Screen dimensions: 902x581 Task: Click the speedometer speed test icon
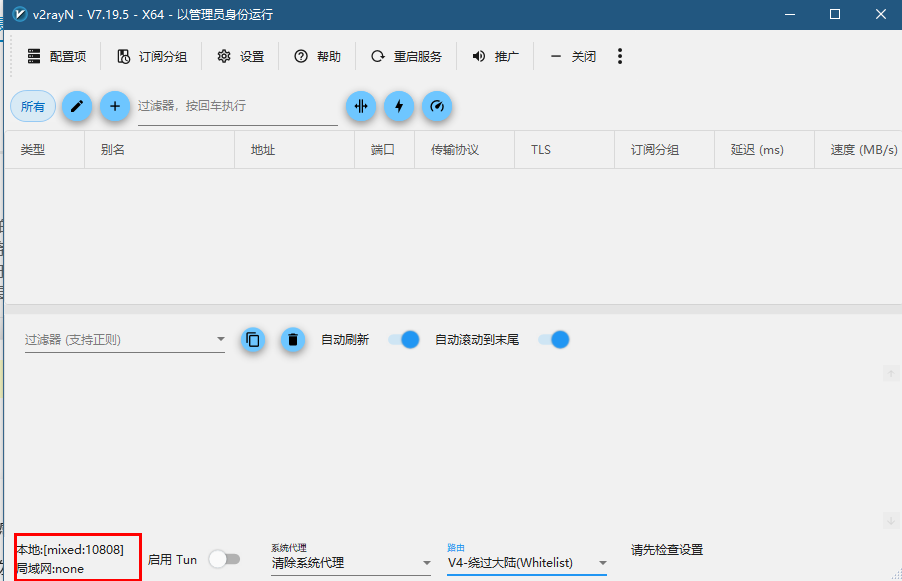pos(437,106)
